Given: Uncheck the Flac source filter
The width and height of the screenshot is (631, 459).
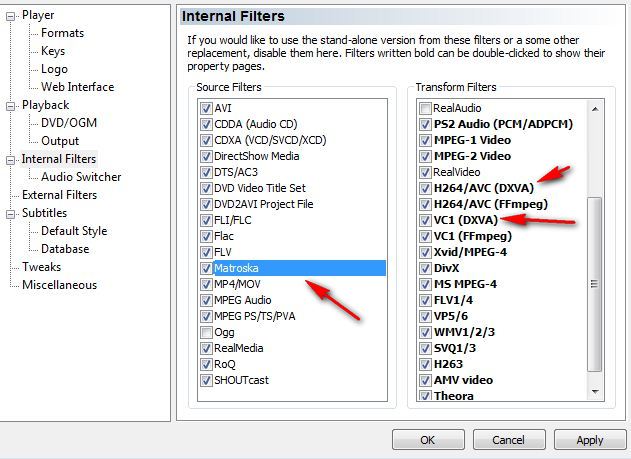Looking at the screenshot, I should click(x=206, y=236).
